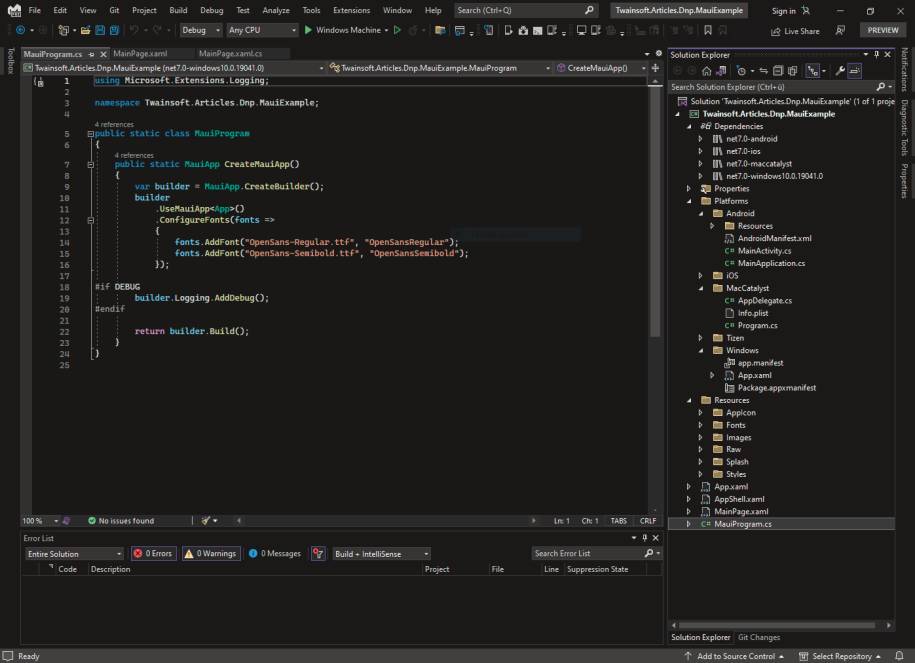Screen dimensions: 915x663
Task: Click the code editor vertical scrollbar
Action: tap(655, 212)
